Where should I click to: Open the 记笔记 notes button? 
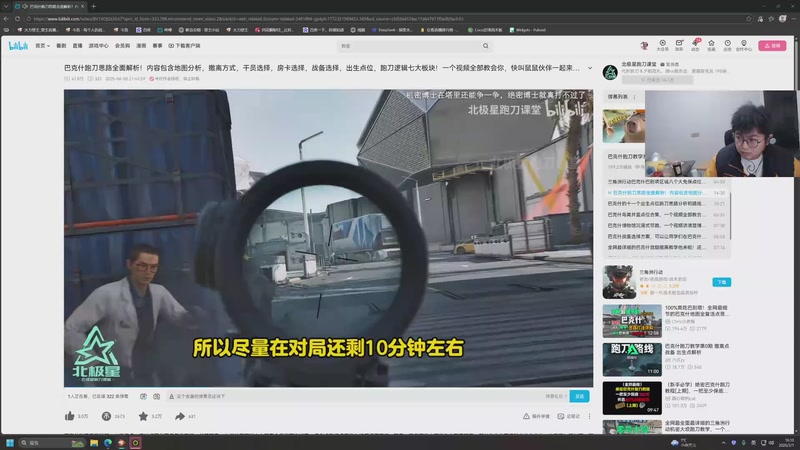pyautogui.click(x=568, y=416)
